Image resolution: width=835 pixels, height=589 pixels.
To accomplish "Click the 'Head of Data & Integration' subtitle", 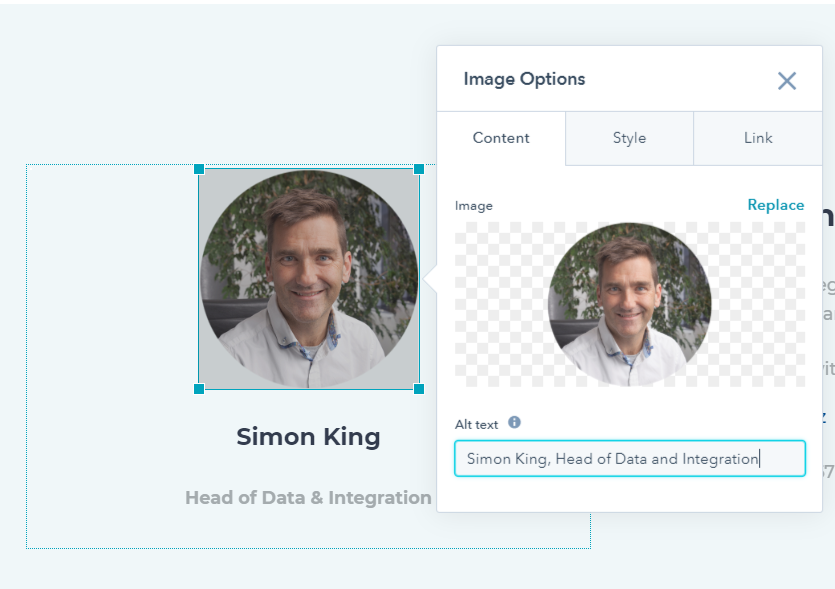I will coord(308,497).
